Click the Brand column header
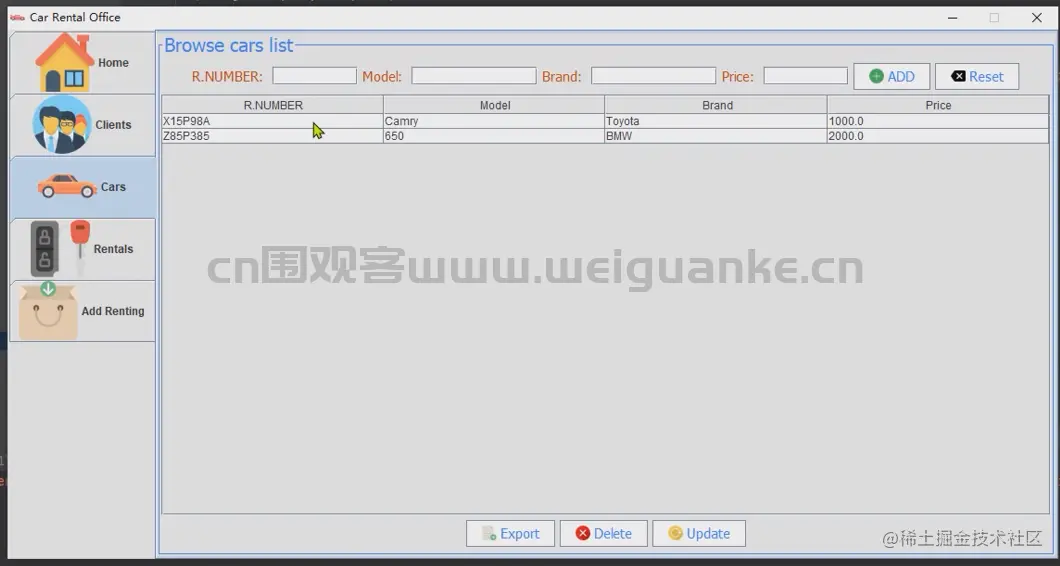Image resolution: width=1060 pixels, height=566 pixels. pos(717,105)
